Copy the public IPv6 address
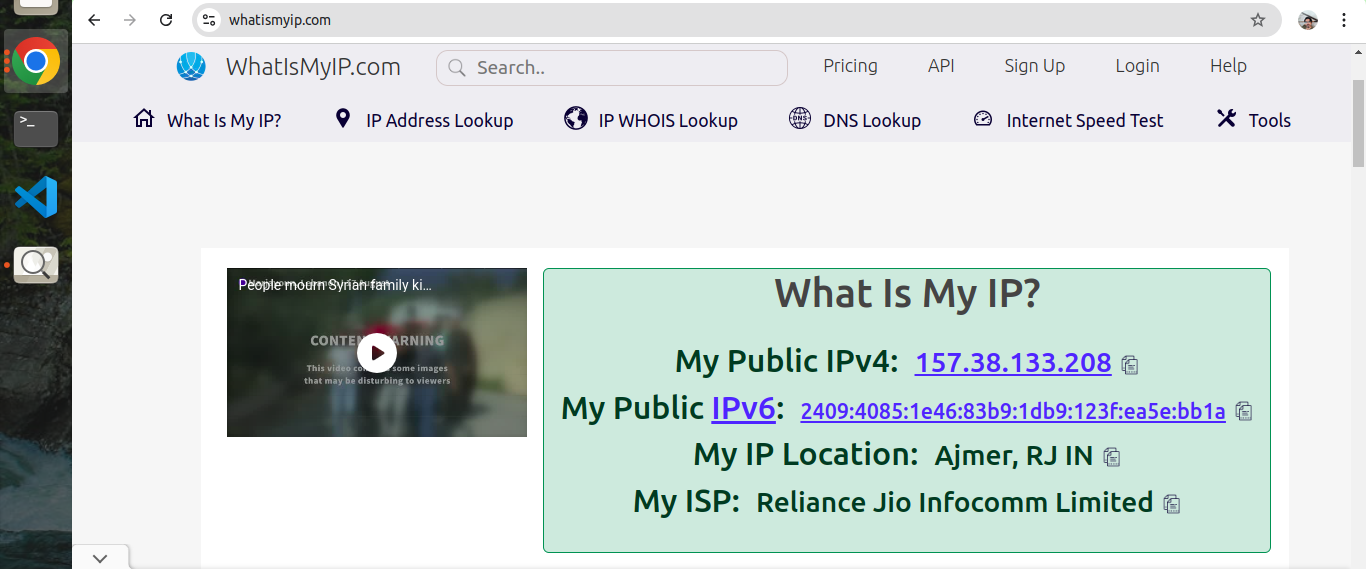1366x569 pixels. 1244,411
